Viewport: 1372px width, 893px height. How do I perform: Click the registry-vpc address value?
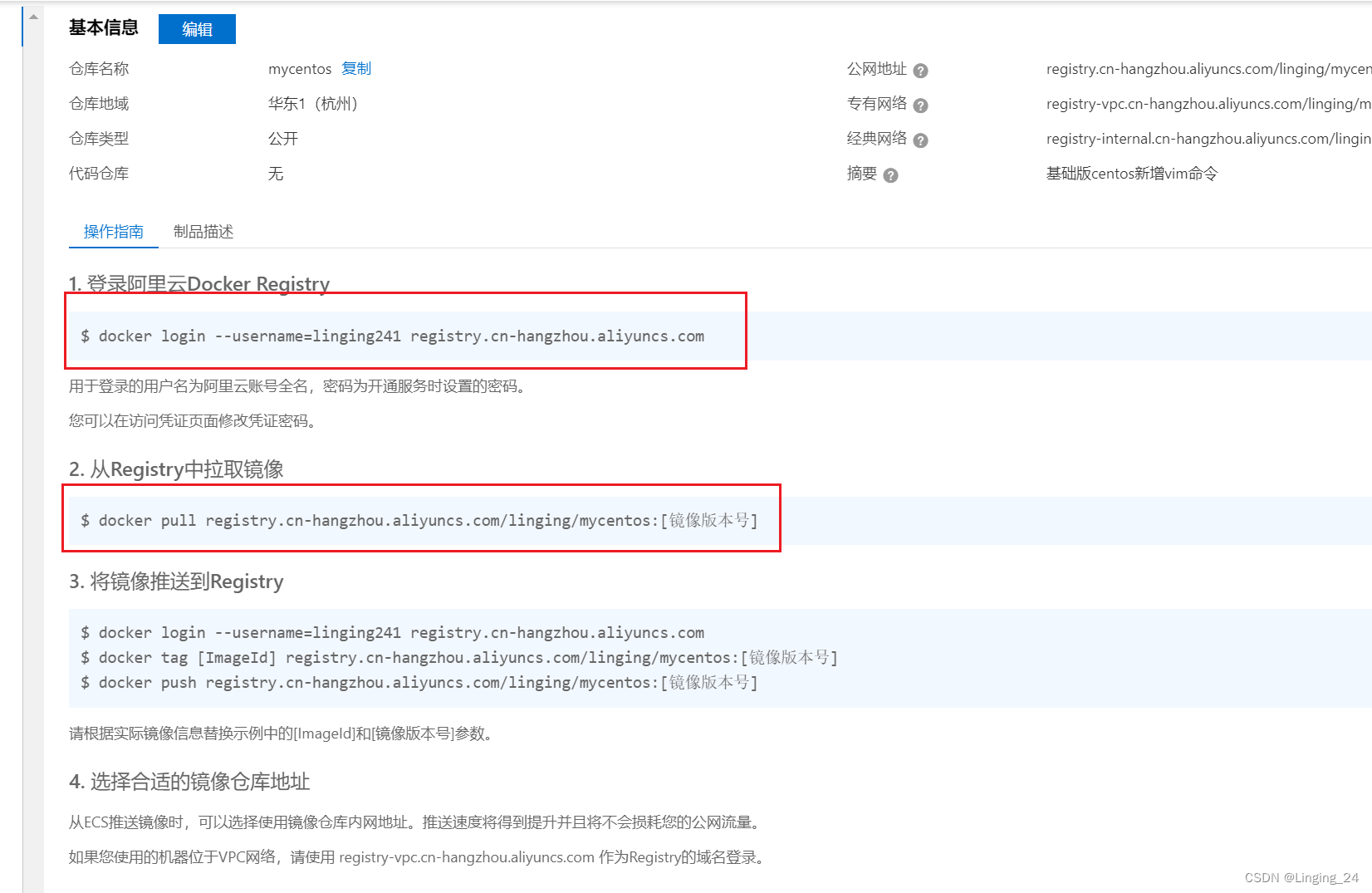1208,104
